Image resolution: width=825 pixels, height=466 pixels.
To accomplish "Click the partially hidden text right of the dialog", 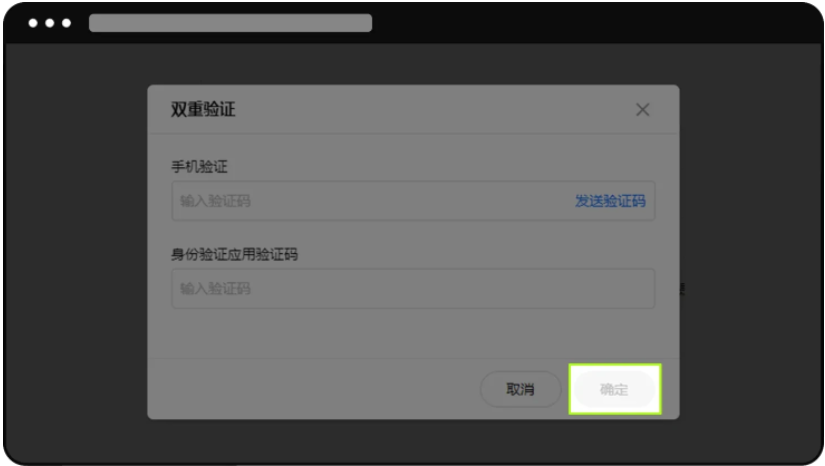I will [682, 289].
